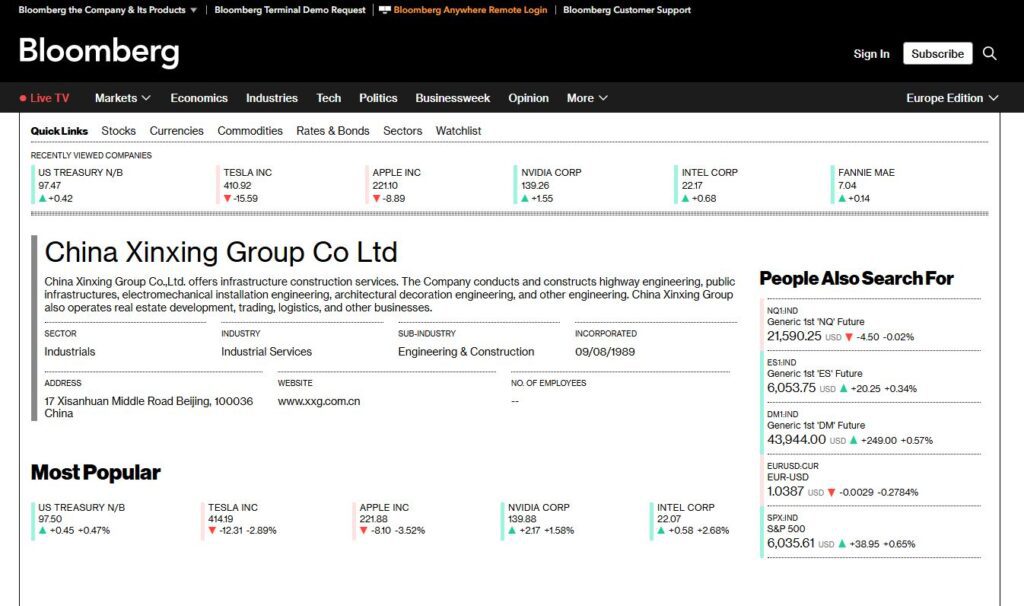
Task: Select the Currencies quick link
Action: click(176, 131)
